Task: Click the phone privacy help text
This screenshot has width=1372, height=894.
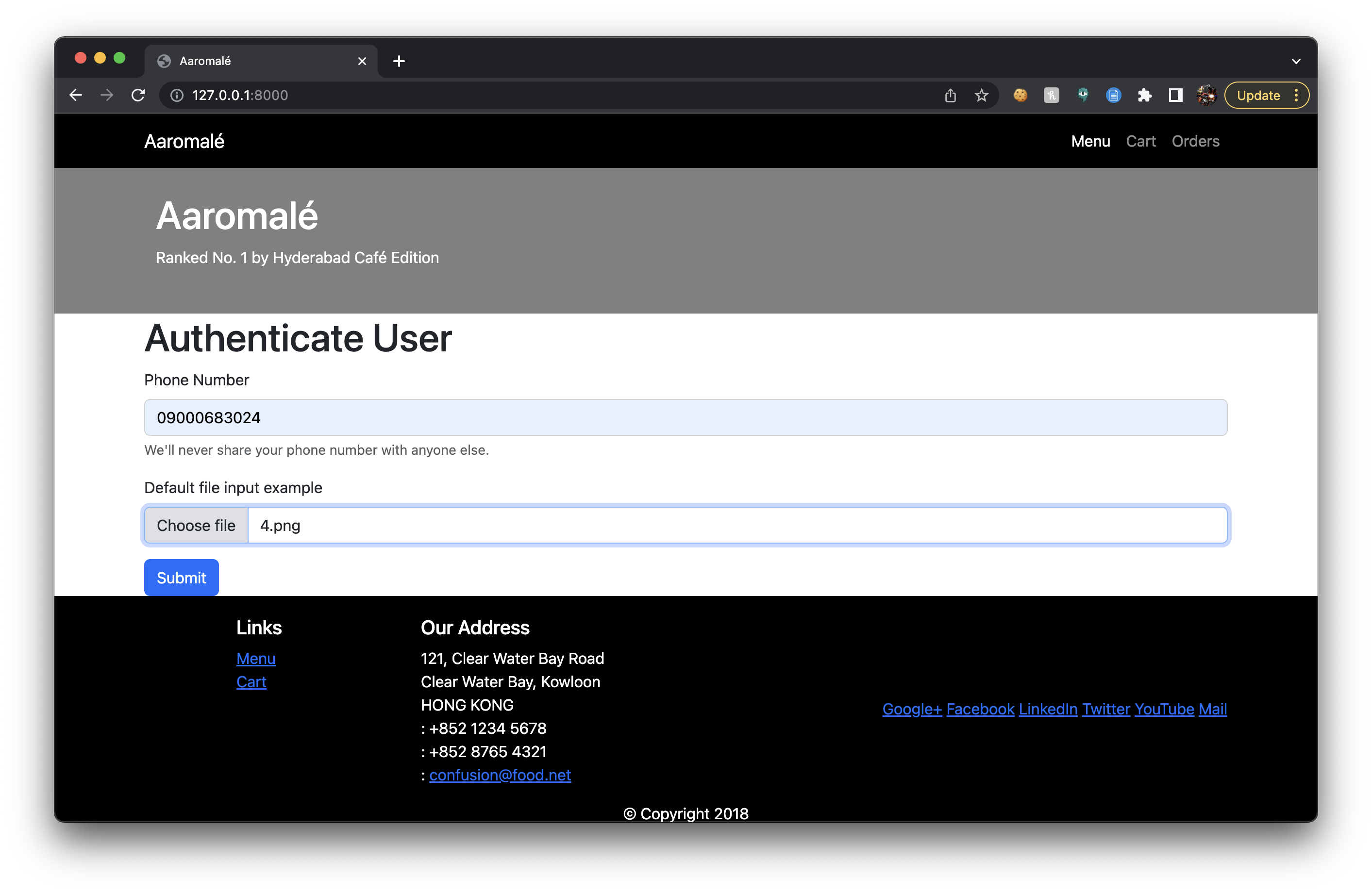Action: (x=317, y=450)
